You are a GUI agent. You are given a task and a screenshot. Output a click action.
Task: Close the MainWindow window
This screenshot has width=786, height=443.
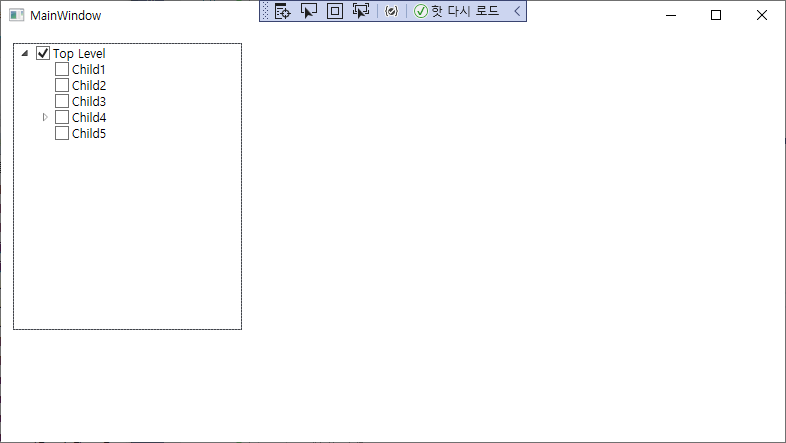tap(761, 15)
